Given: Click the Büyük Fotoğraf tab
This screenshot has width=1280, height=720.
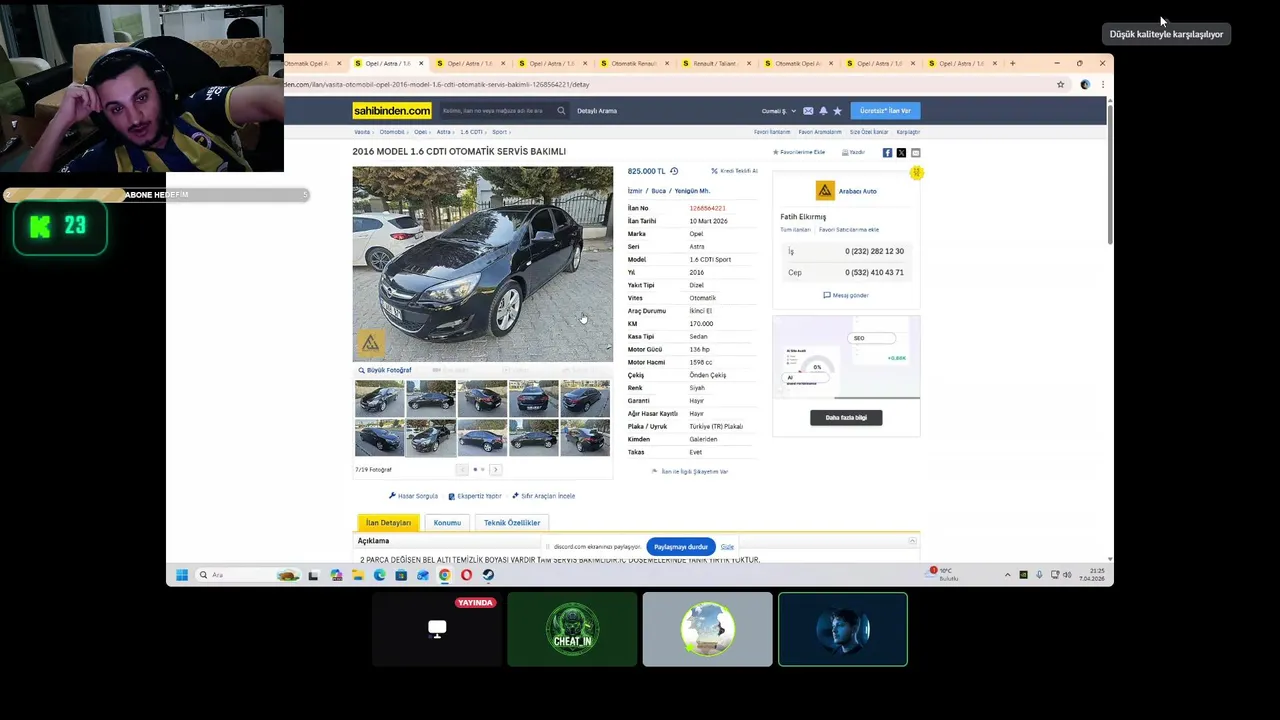Looking at the screenshot, I should (385, 370).
